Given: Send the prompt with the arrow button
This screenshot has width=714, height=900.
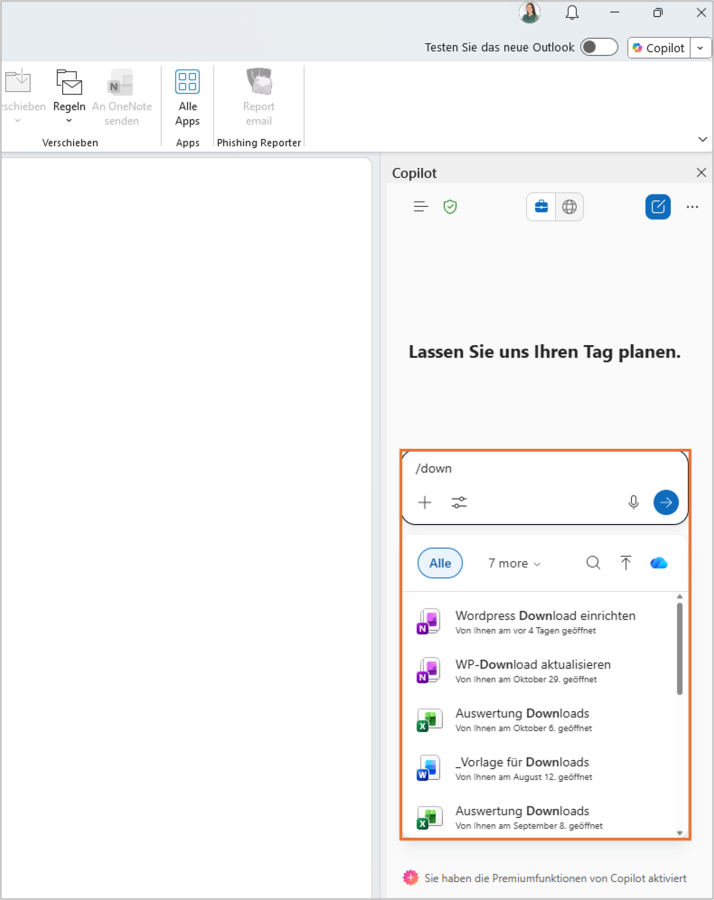Looking at the screenshot, I should point(666,502).
